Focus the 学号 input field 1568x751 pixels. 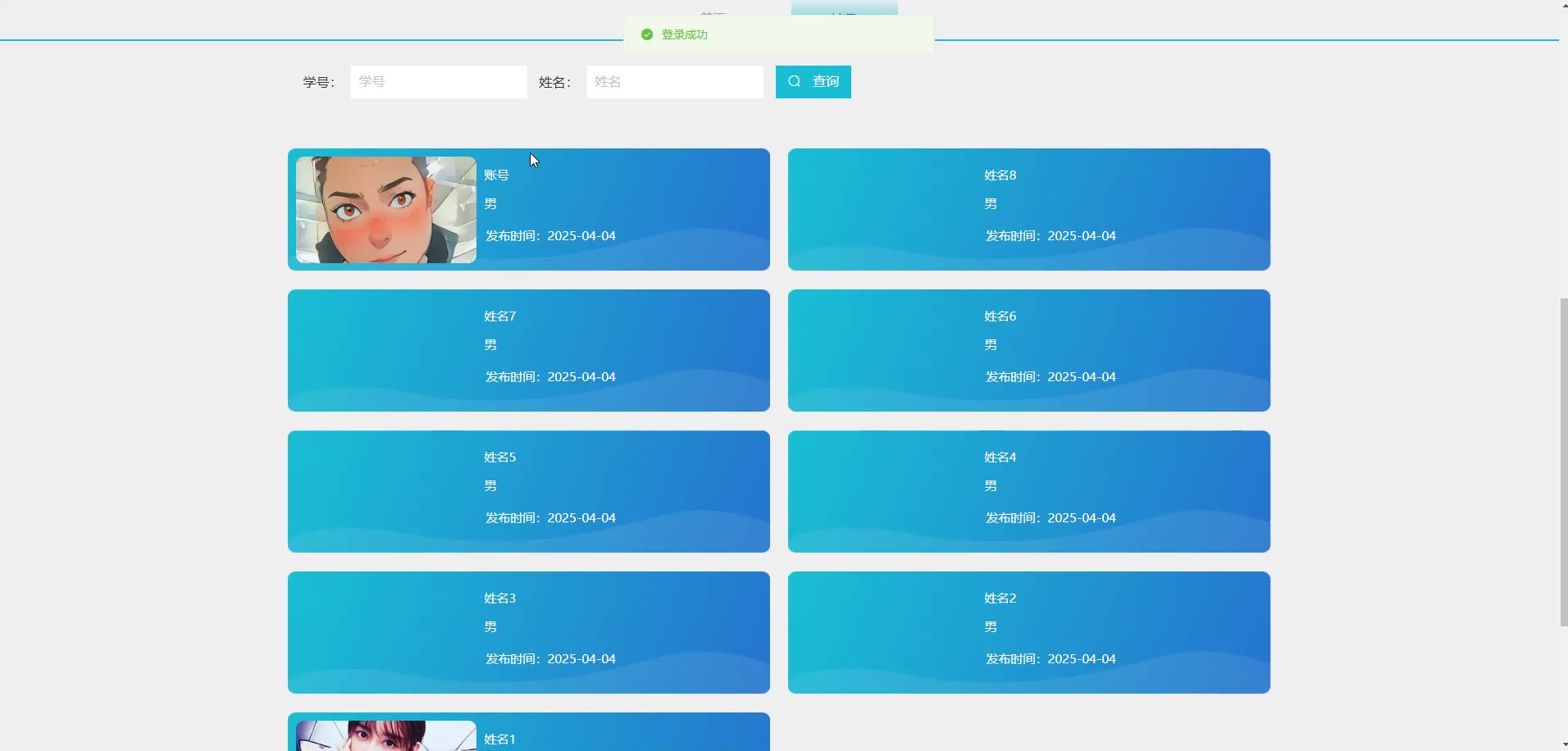439,82
